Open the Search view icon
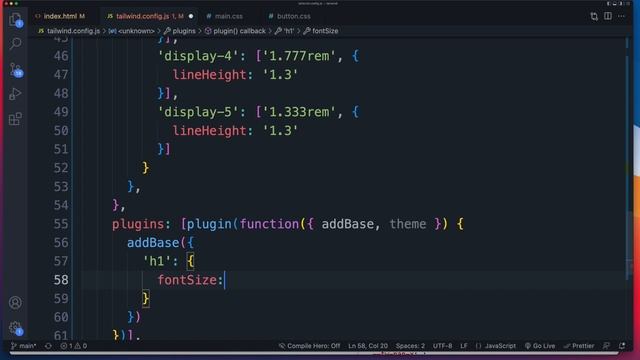 pos(16,43)
